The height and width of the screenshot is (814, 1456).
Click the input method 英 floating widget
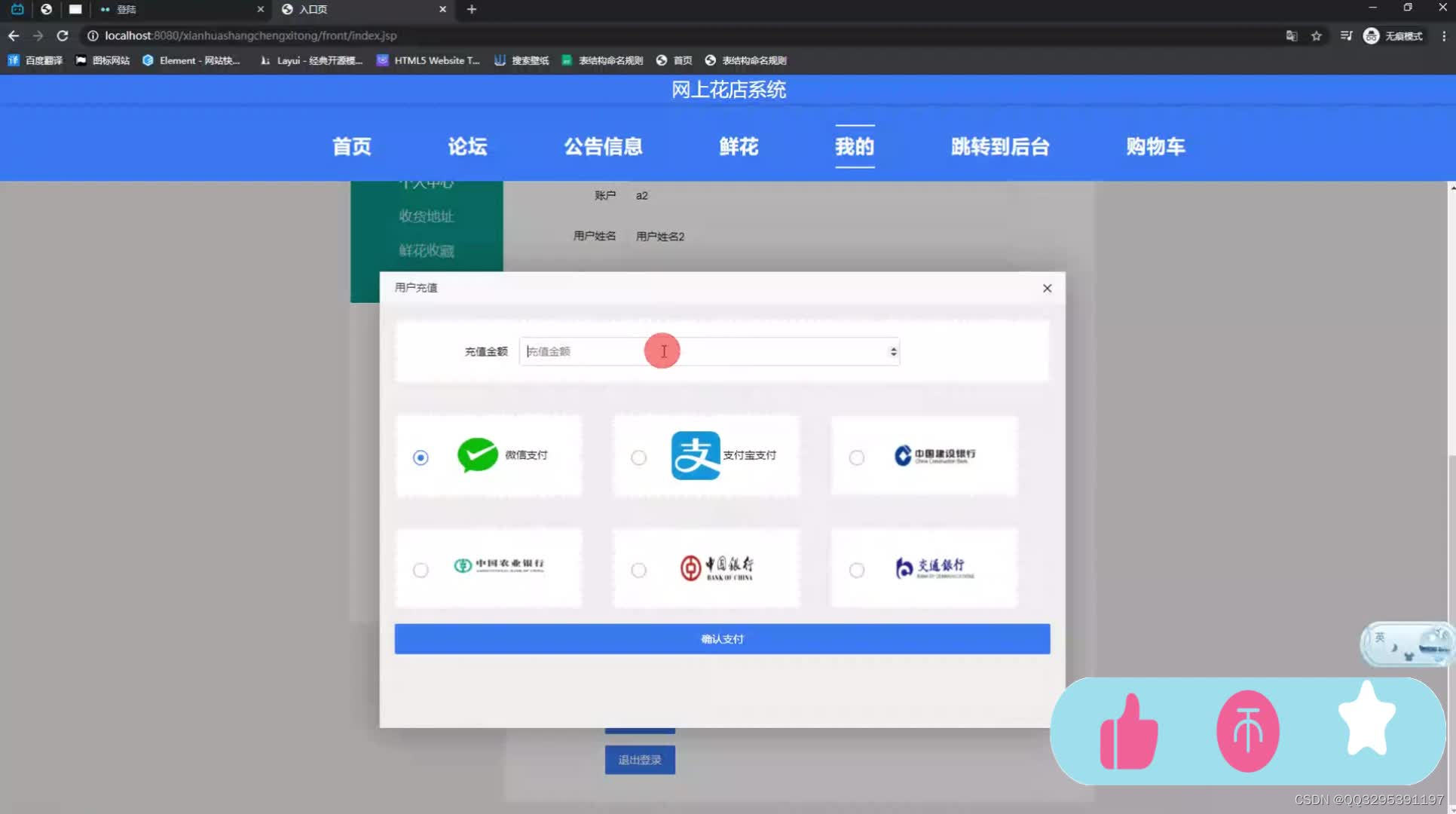pos(1406,644)
